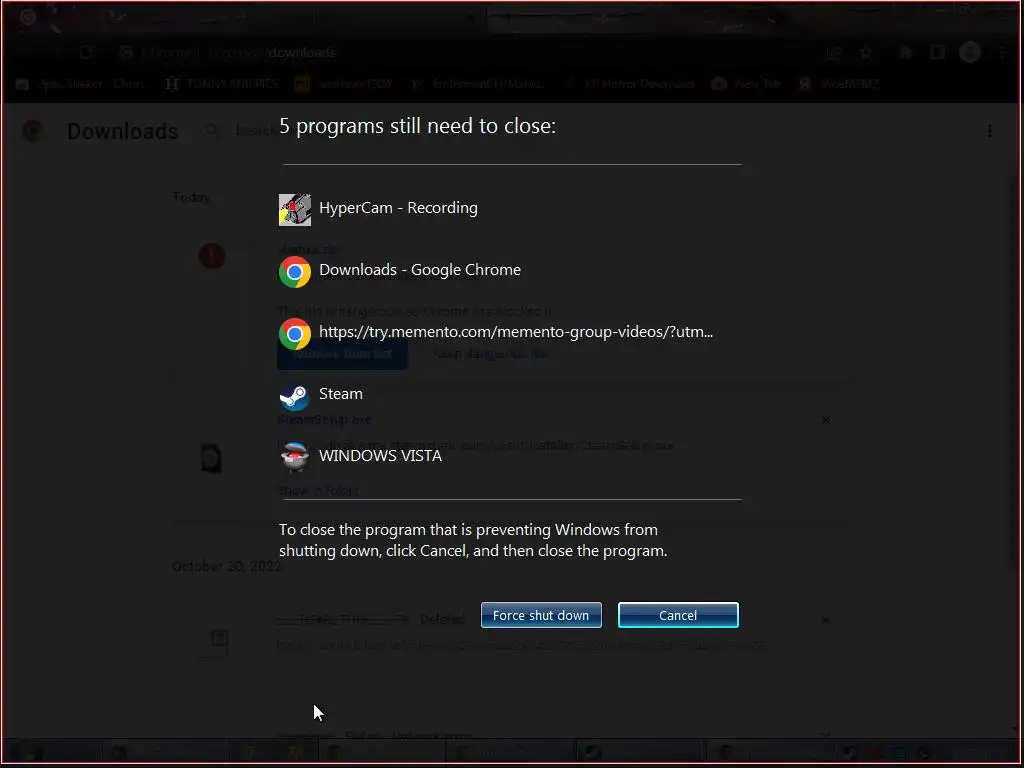Open 'New Tab' bookmark in dimmed Chrome
Viewport: 1024px width, 768px height.
click(x=746, y=84)
